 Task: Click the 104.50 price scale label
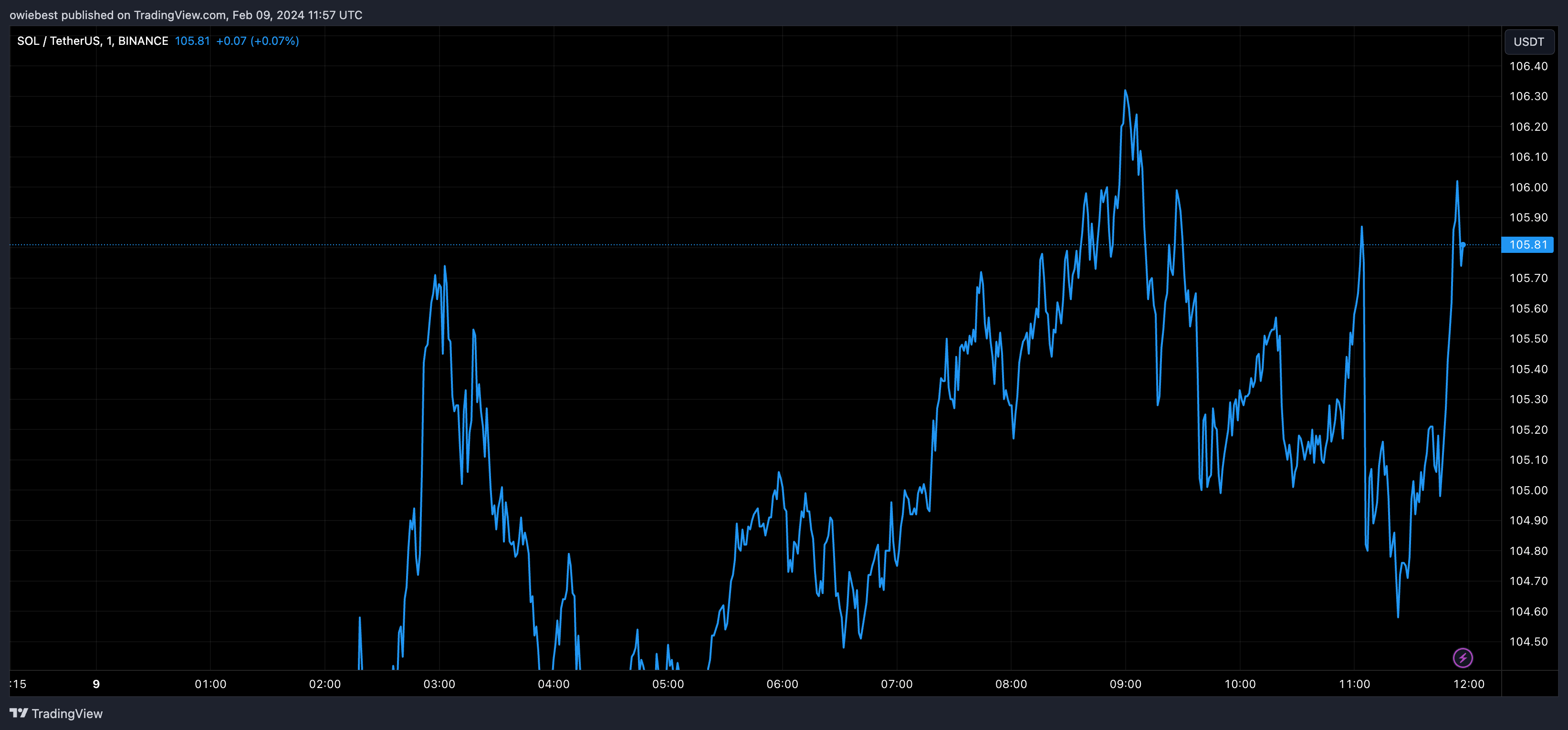pos(1528,641)
